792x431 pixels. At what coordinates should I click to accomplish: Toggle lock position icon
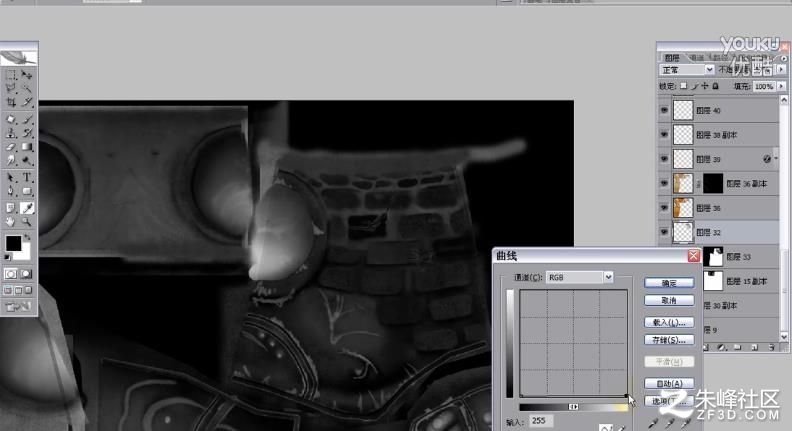705,86
